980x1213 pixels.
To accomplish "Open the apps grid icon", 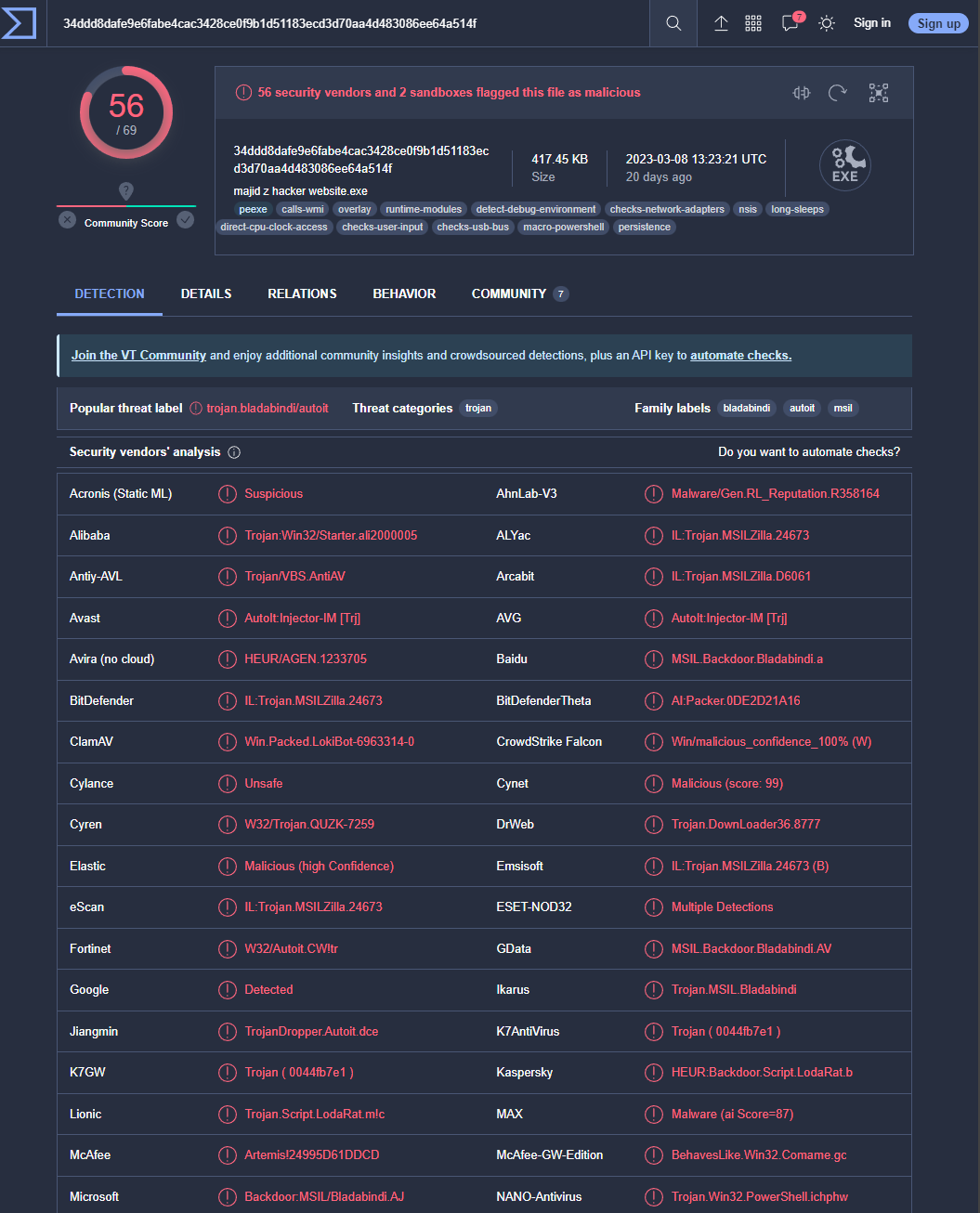I will pyautogui.click(x=753, y=23).
